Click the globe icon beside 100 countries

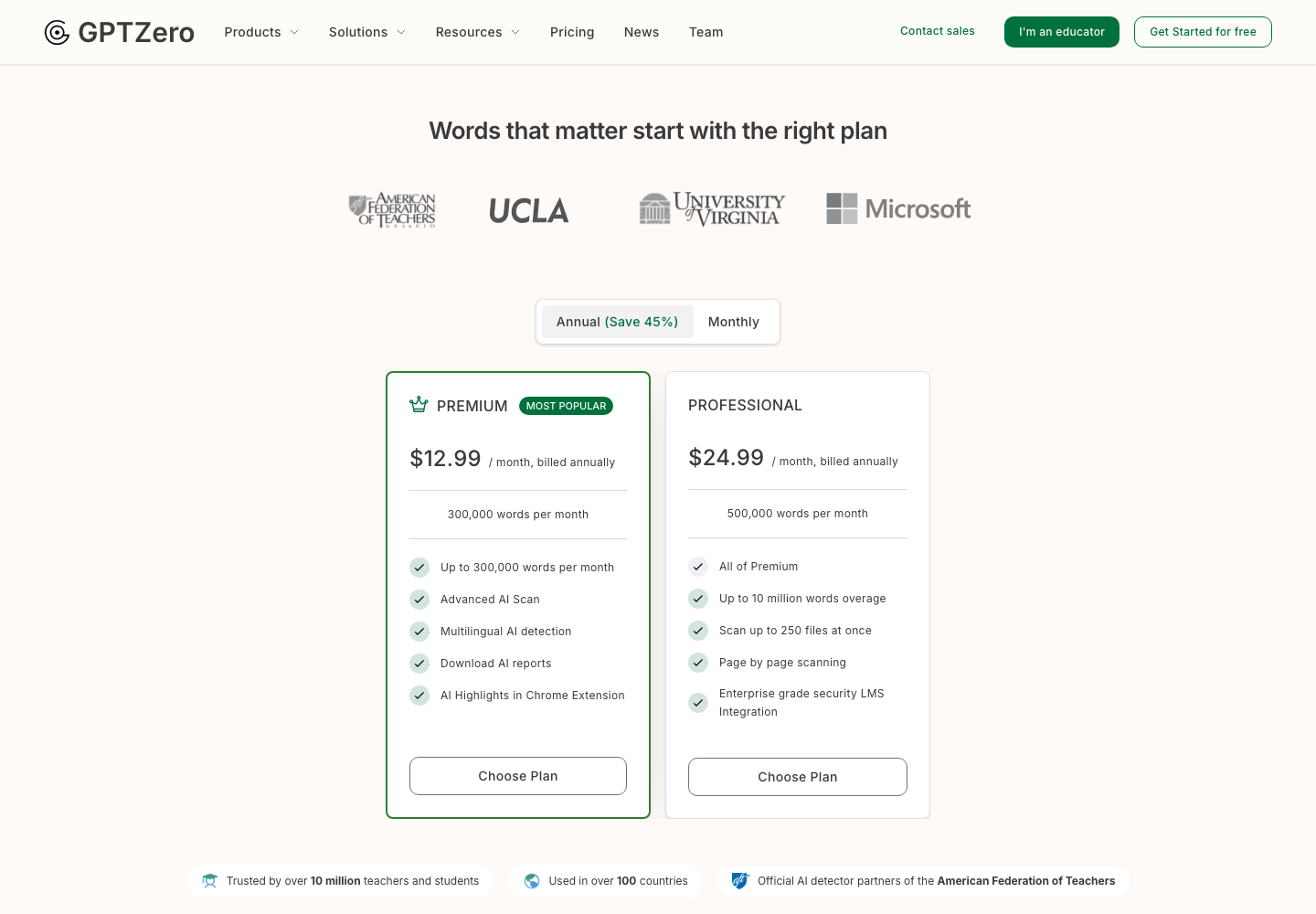[x=532, y=881]
